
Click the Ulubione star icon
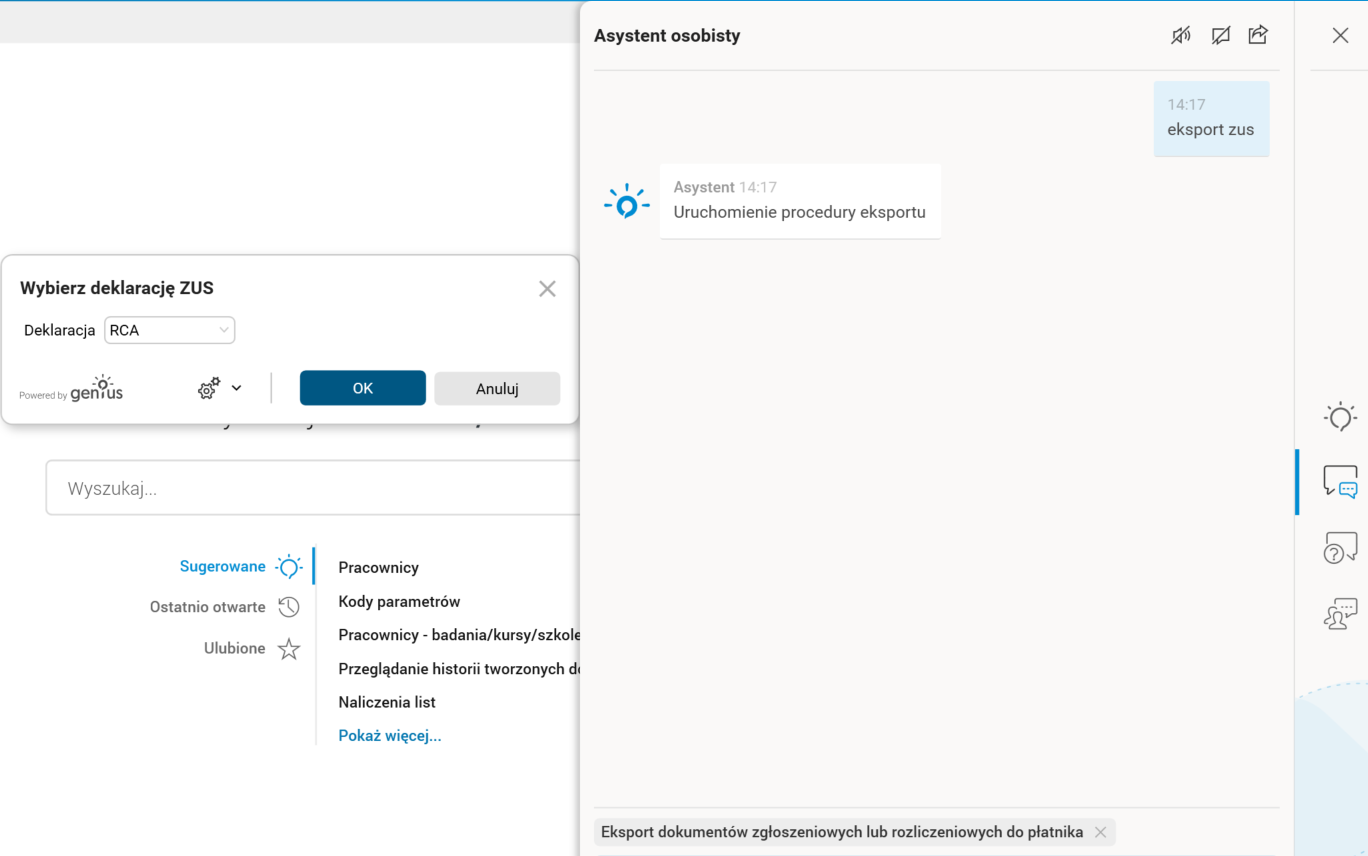tap(289, 649)
